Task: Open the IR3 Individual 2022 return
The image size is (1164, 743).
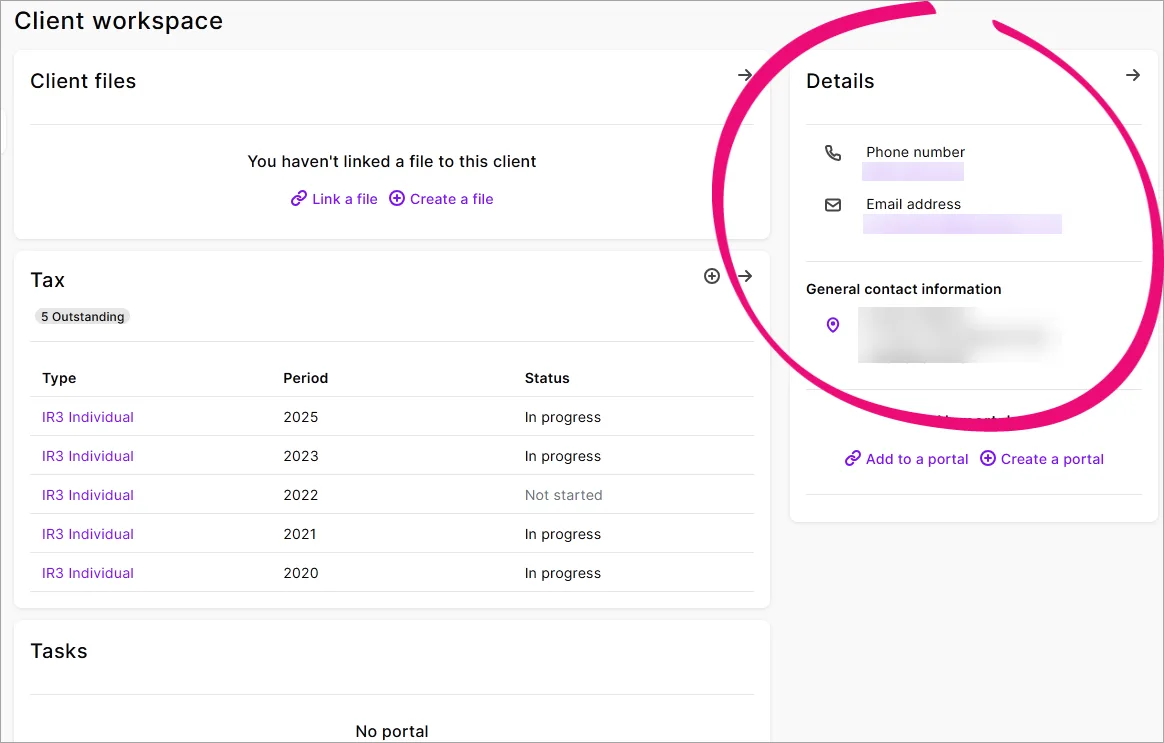Action: pyautogui.click(x=87, y=494)
